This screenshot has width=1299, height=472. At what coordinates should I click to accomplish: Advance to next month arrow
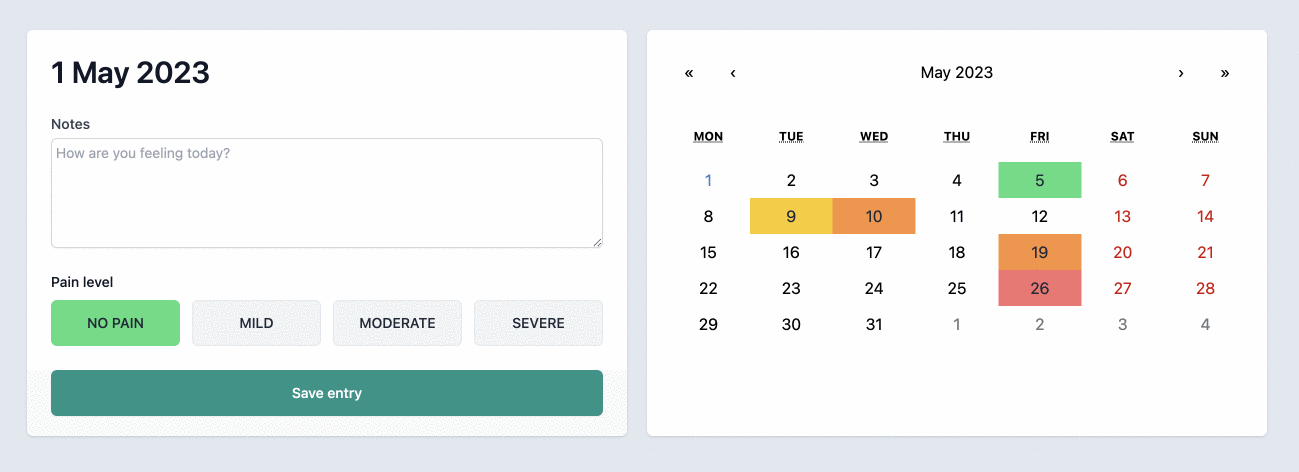coord(1181,73)
